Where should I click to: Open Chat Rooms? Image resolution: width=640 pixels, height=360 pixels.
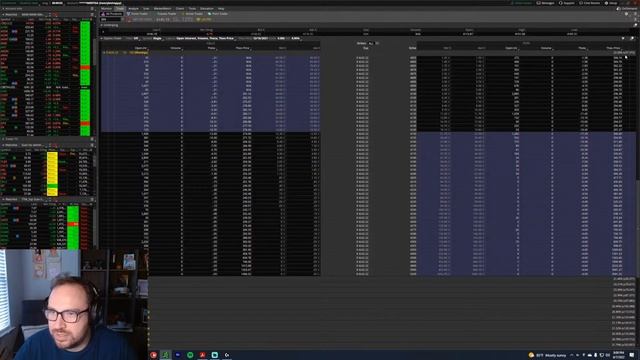point(589,3)
